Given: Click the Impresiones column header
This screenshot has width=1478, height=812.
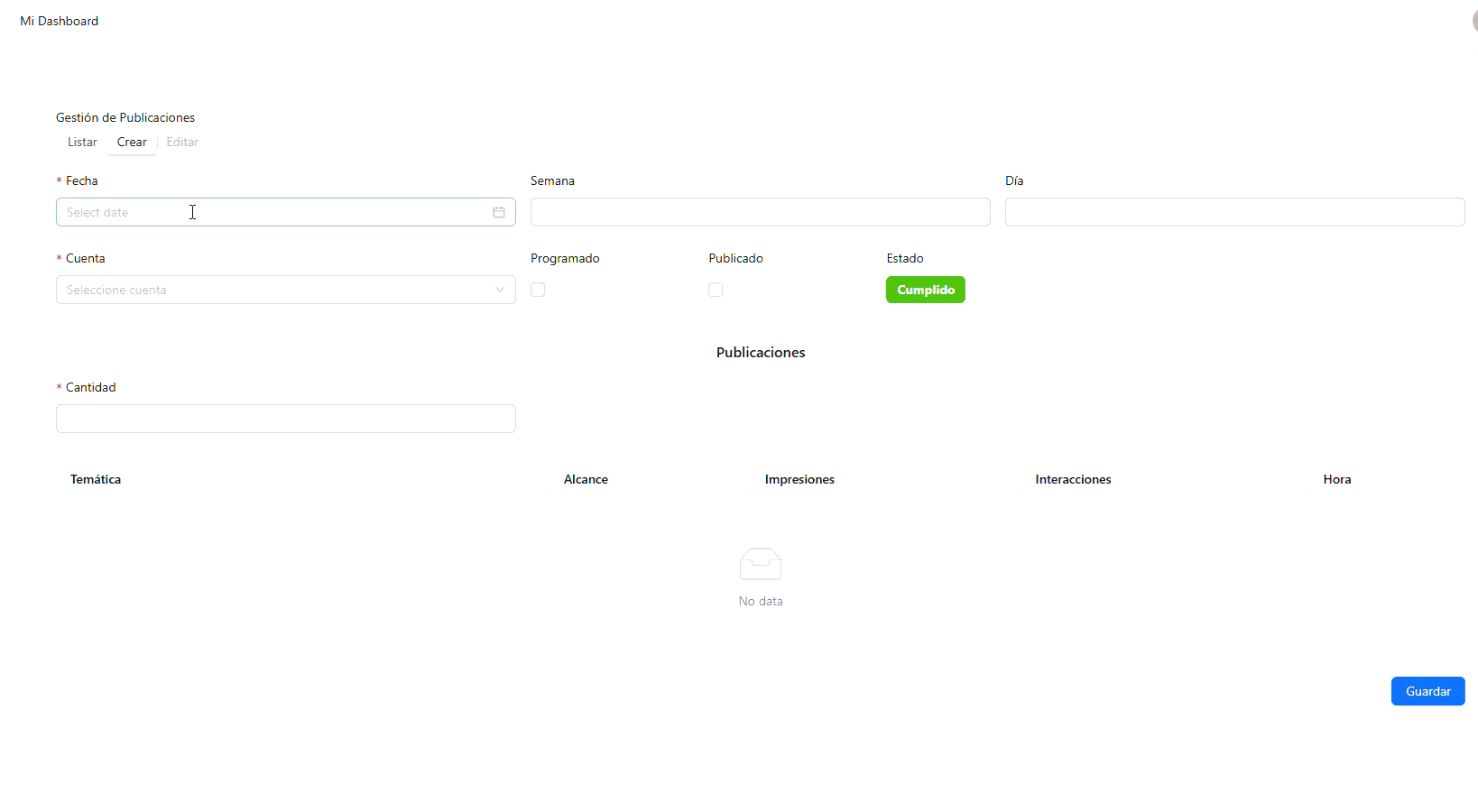Looking at the screenshot, I should (799, 479).
